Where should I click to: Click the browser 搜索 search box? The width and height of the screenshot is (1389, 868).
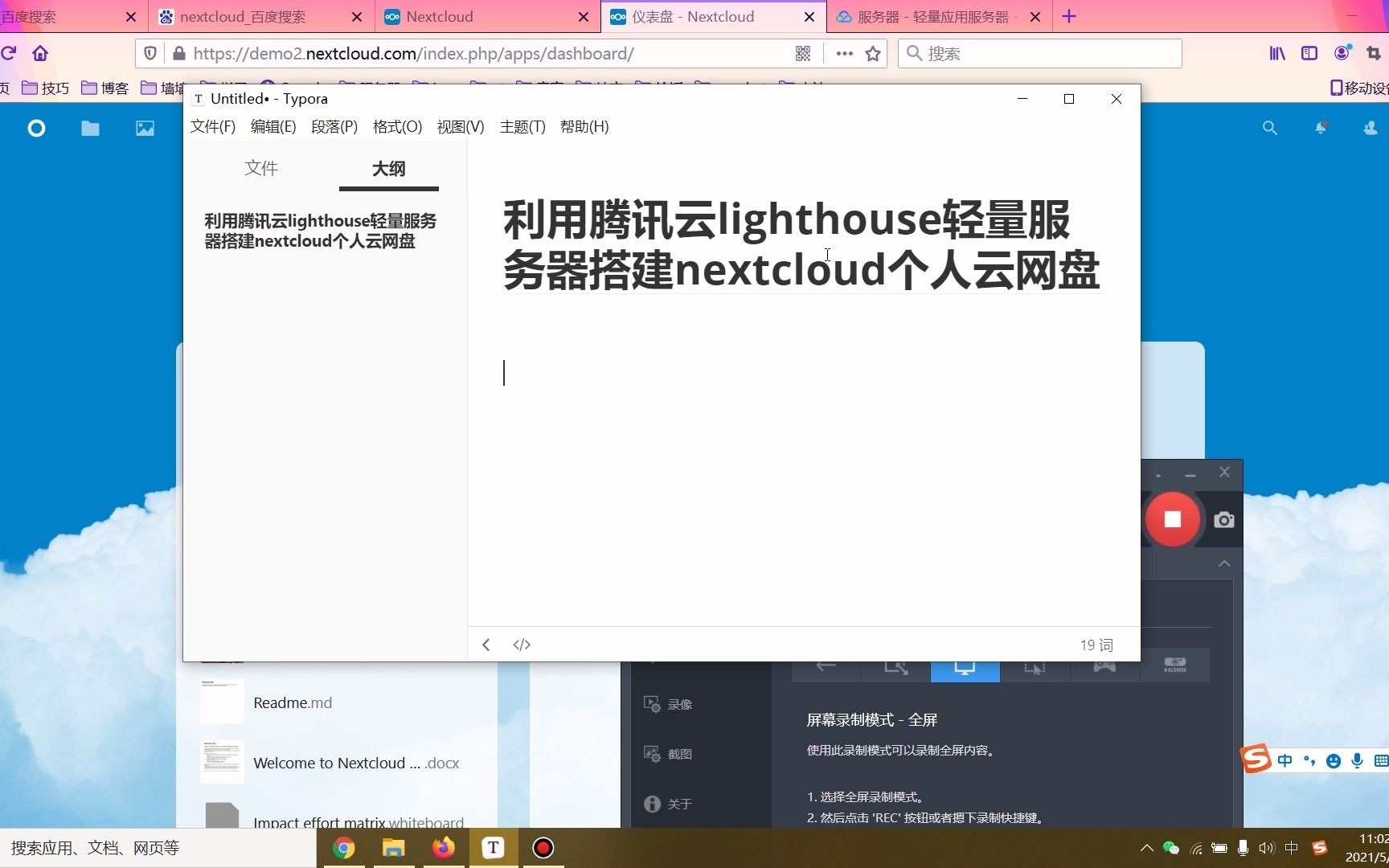click(x=1039, y=54)
